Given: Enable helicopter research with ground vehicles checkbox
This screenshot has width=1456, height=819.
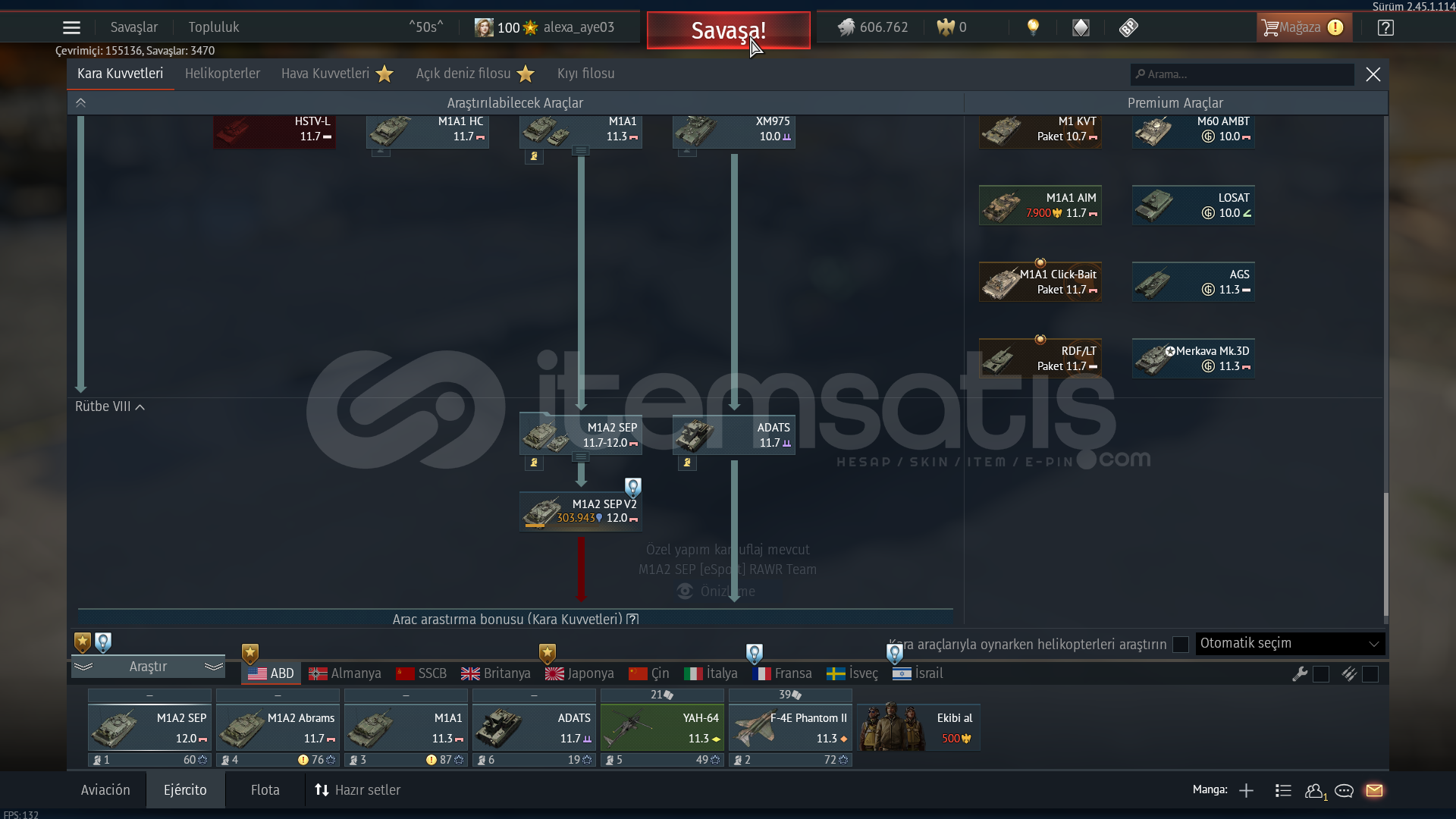Looking at the screenshot, I should pos(1181,644).
